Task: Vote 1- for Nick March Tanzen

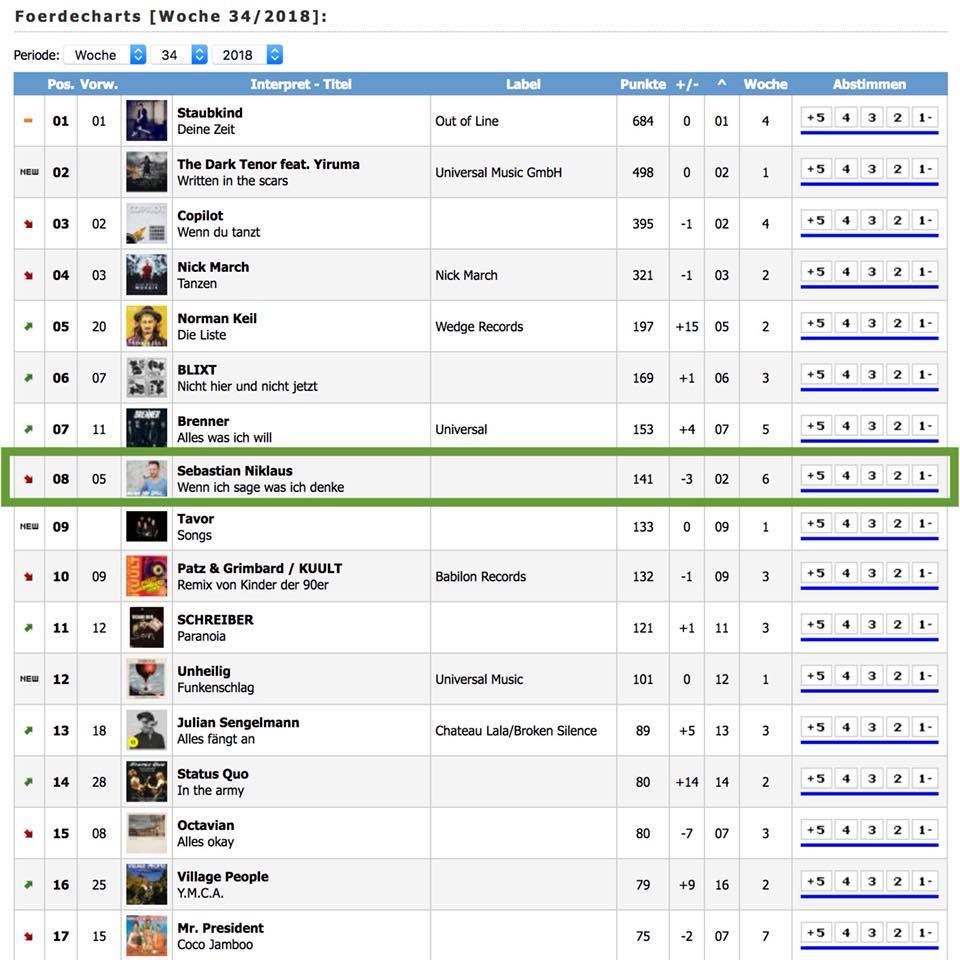Action: (924, 272)
